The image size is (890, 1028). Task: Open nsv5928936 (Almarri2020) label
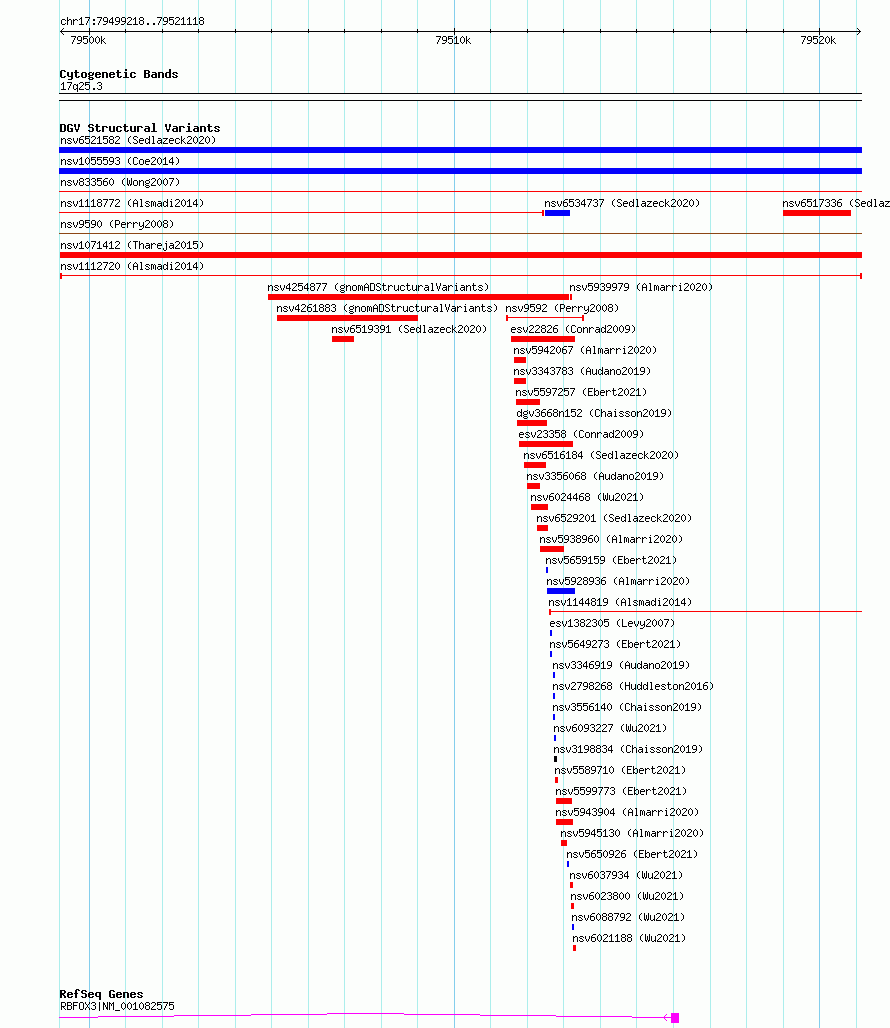coord(618,580)
